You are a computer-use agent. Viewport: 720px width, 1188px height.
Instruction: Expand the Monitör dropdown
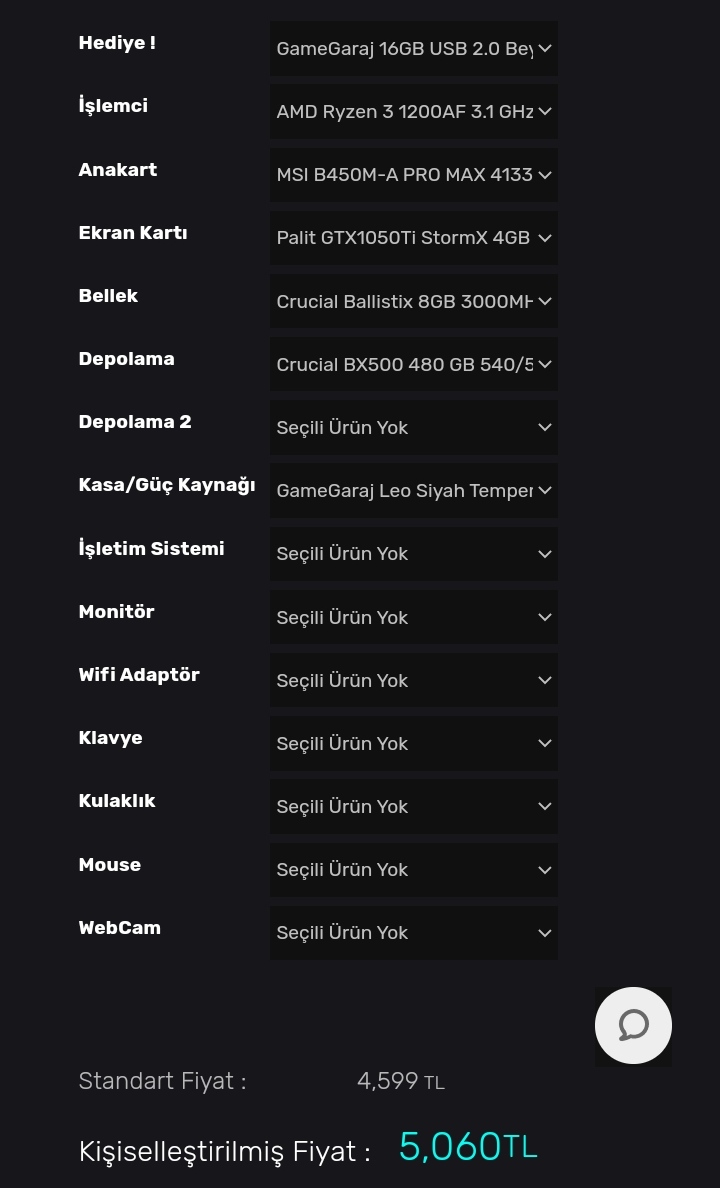[x=413, y=617]
